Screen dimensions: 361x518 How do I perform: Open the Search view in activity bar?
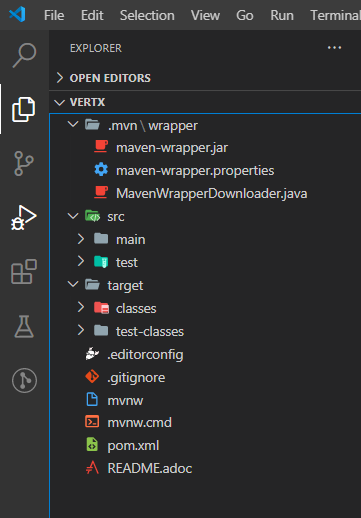[24, 55]
